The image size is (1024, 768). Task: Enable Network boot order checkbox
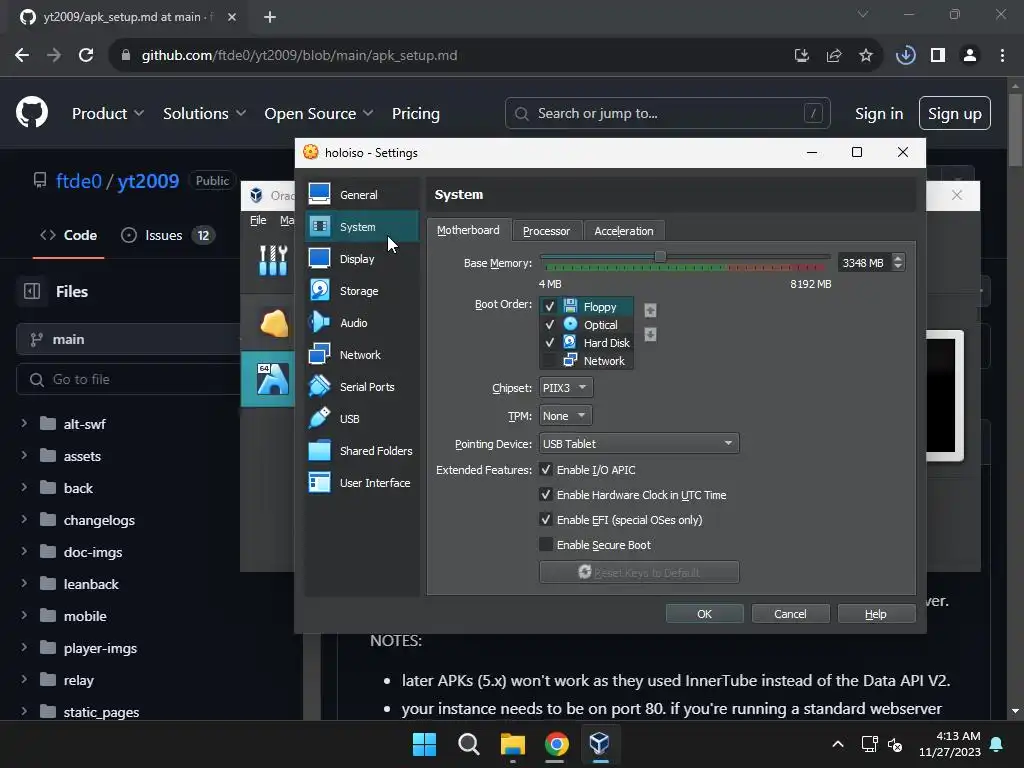[x=549, y=360]
